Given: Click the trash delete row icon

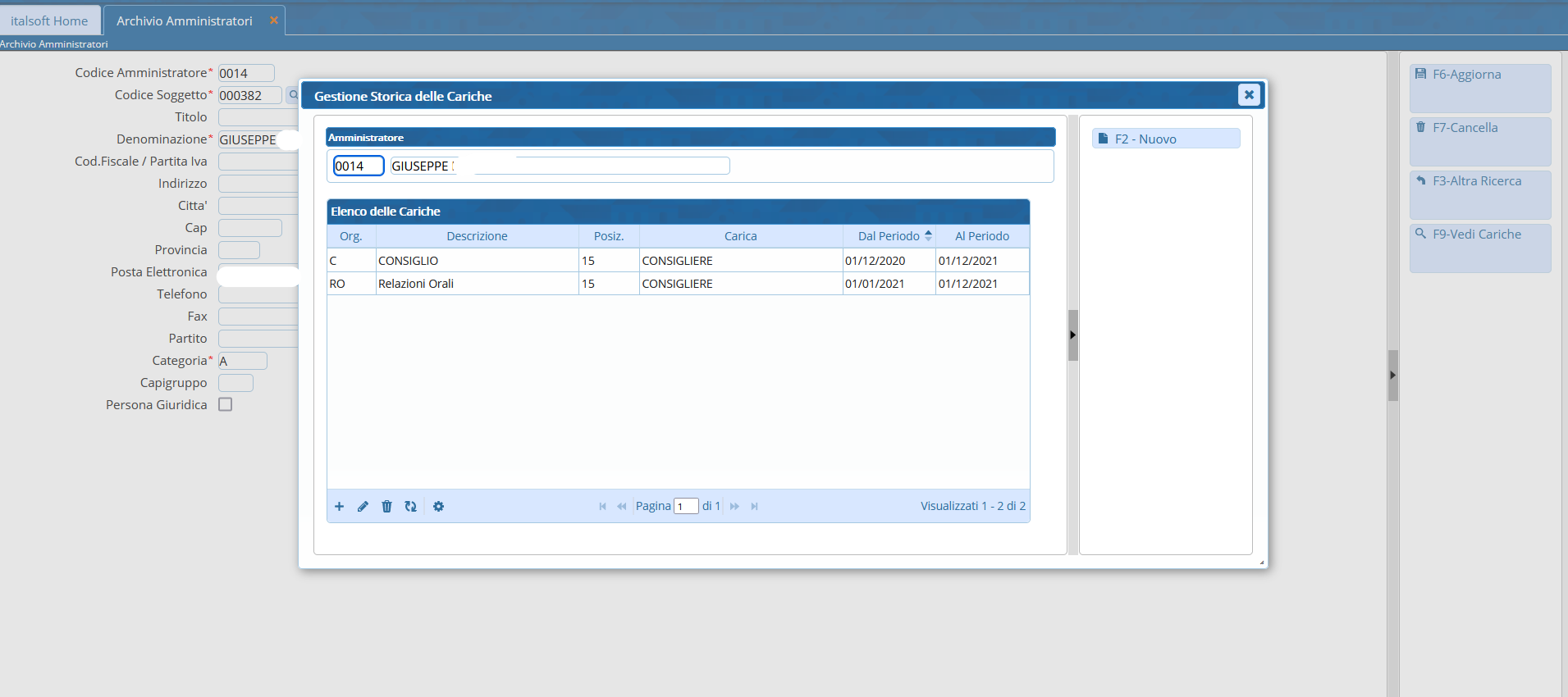Looking at the screenshot, I should click(x=386, y=507).
